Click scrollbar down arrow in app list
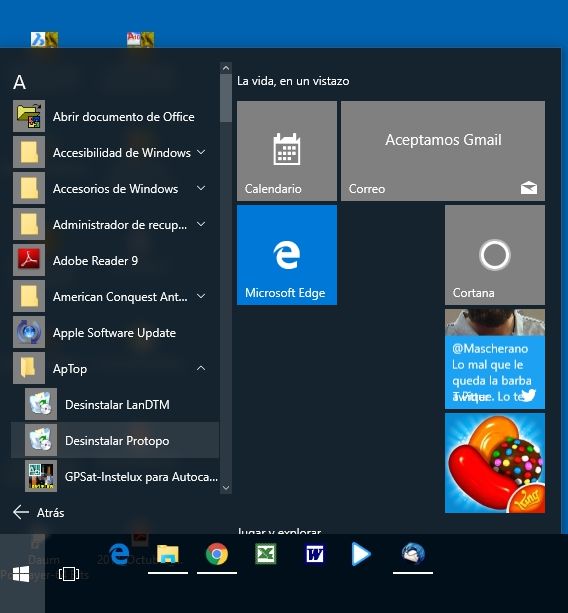 coord(226,488)
